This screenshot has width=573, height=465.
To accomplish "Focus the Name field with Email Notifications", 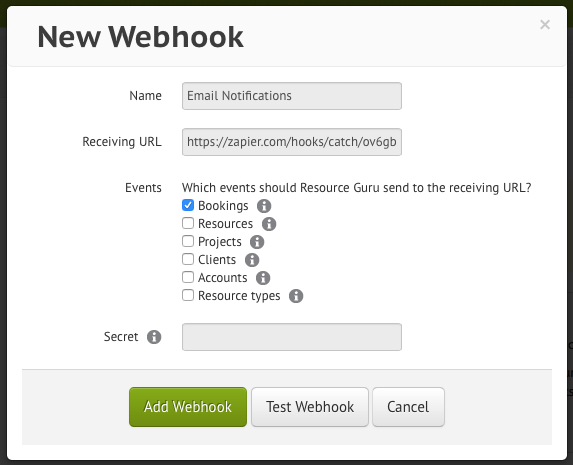I will coord(292,96).
